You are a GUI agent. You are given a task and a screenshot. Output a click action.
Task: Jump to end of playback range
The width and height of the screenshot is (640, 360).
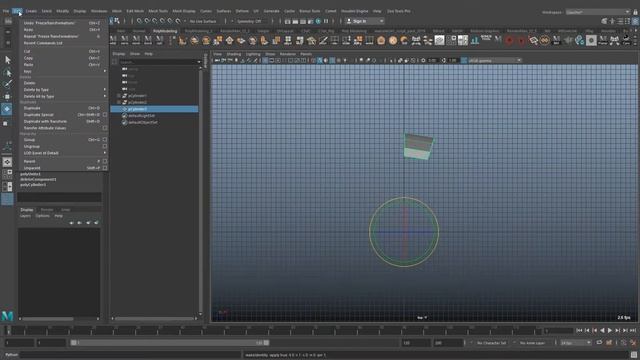point(633,330)
